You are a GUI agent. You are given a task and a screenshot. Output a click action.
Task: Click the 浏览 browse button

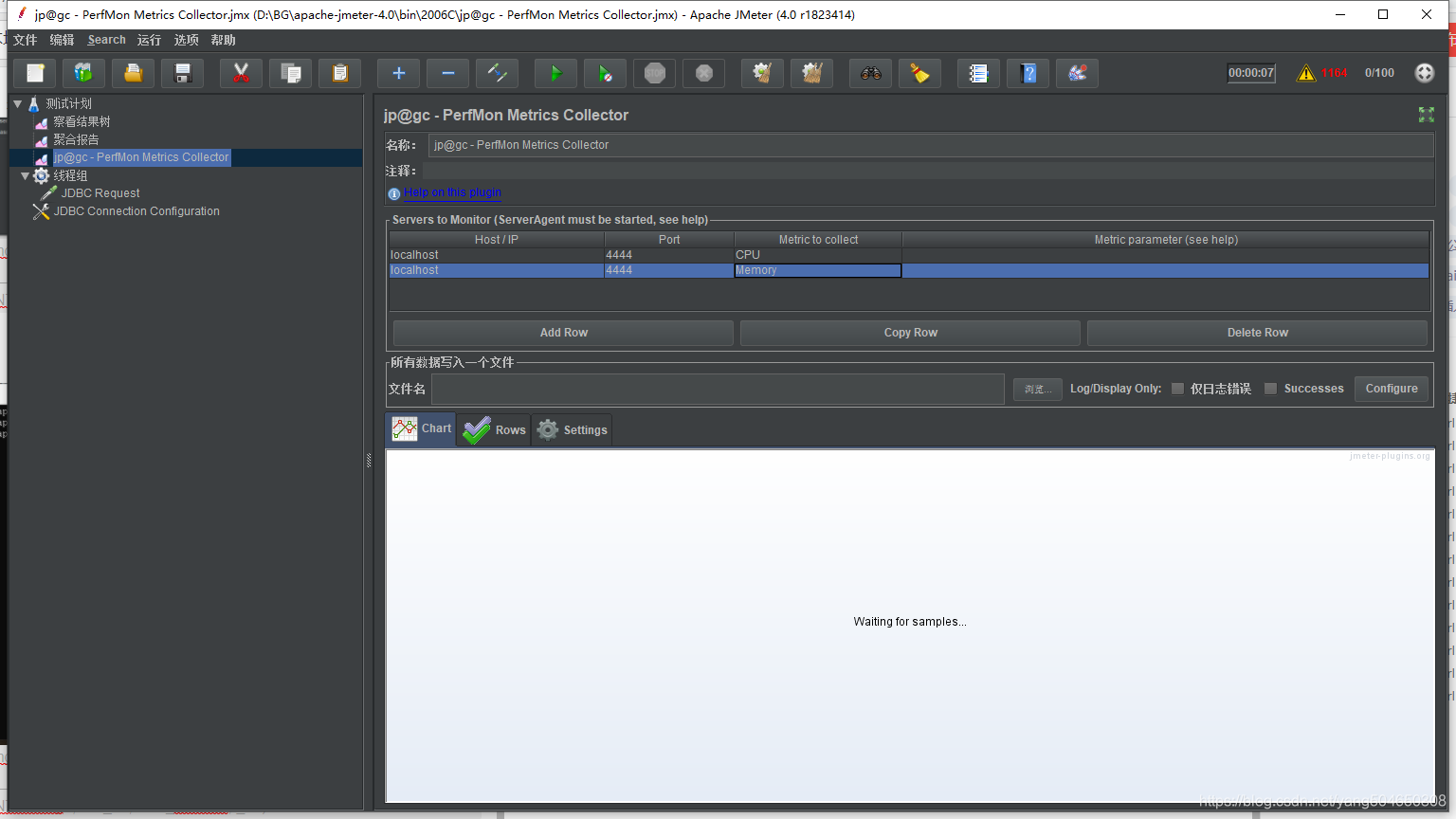pyautogui.click(x=1038, y=389)
